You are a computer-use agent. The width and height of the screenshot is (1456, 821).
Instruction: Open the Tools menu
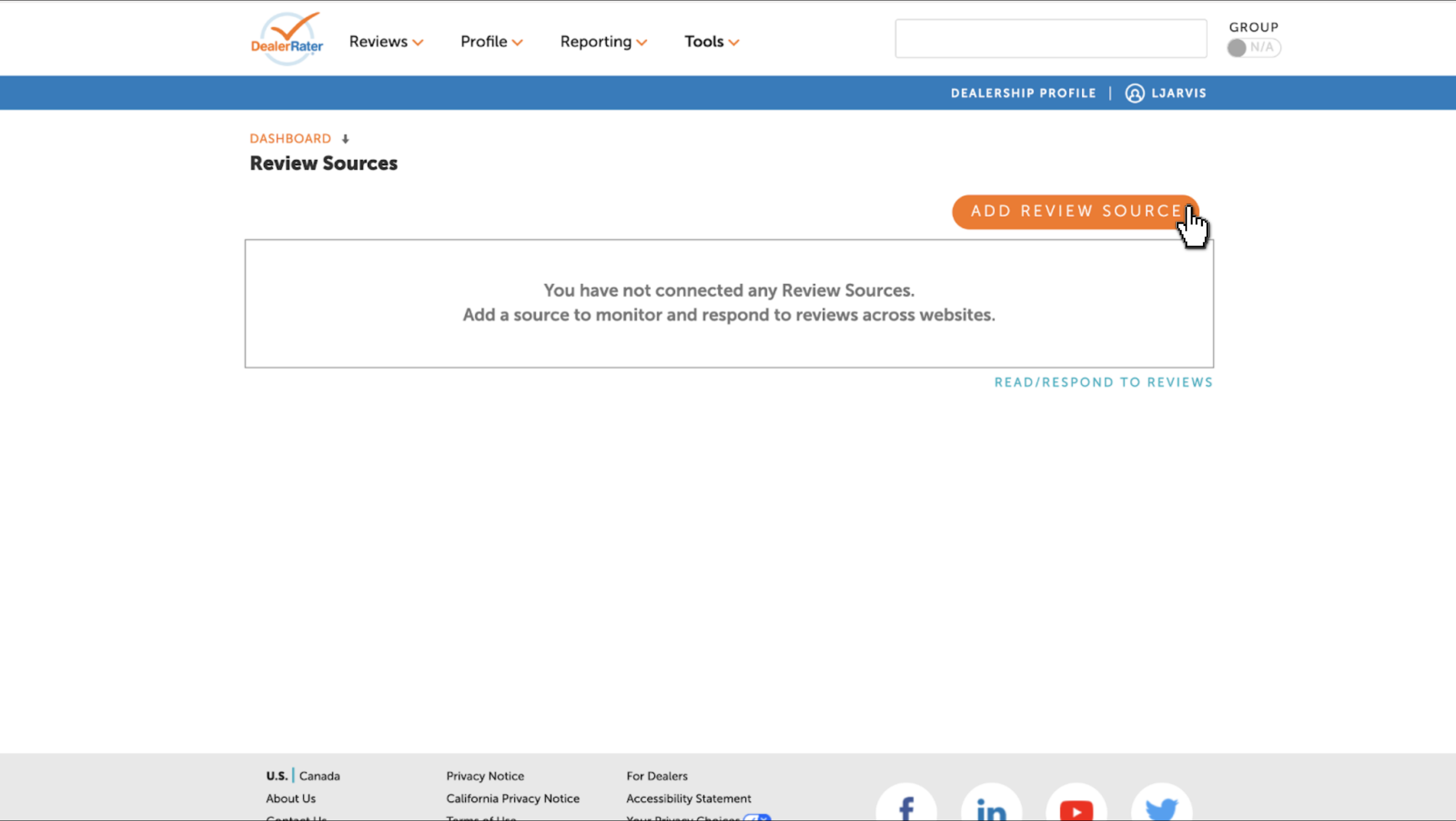pos(711,42)
